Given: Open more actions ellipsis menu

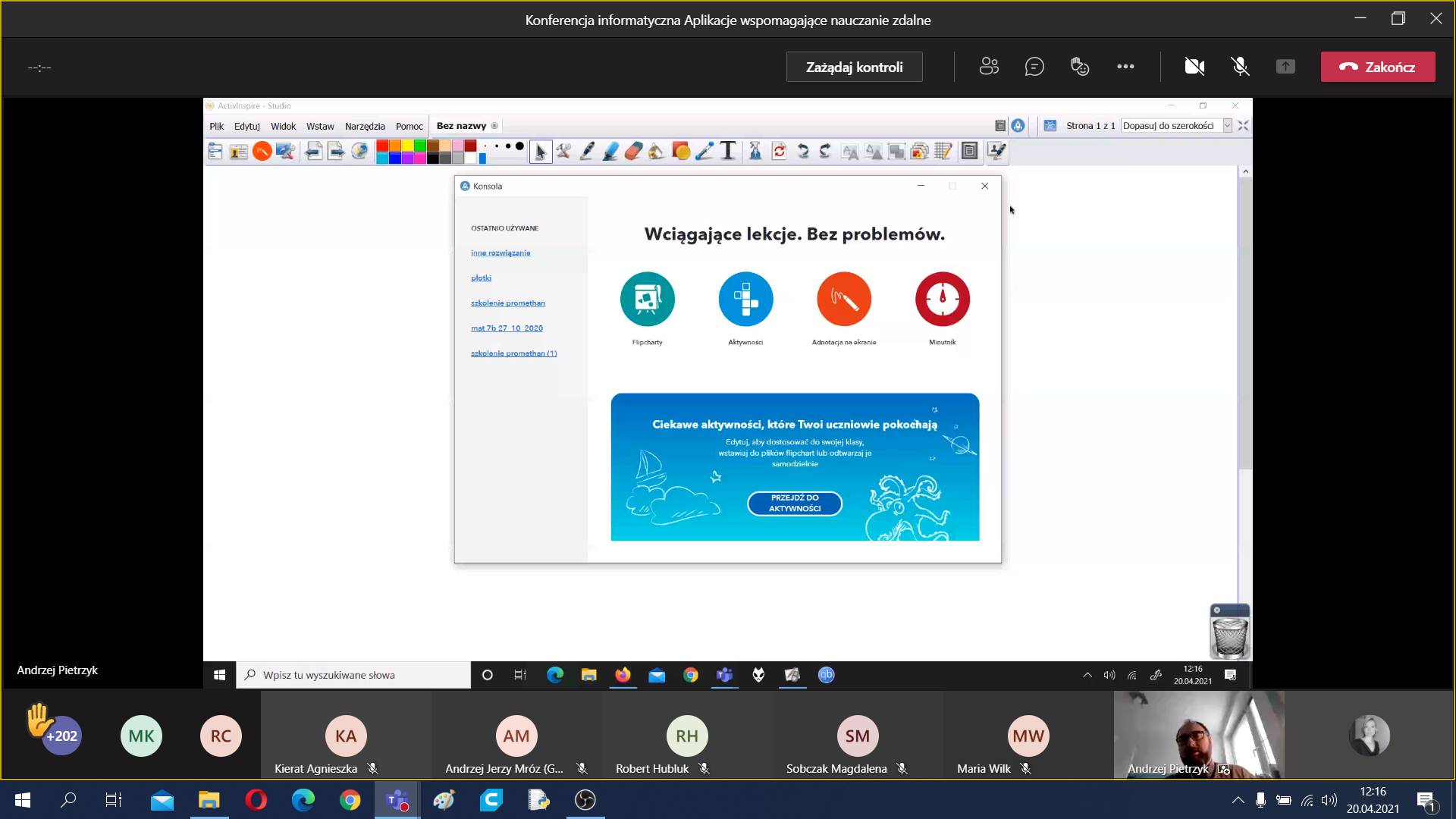Looking at the screenshot, I should (1125, 67).
